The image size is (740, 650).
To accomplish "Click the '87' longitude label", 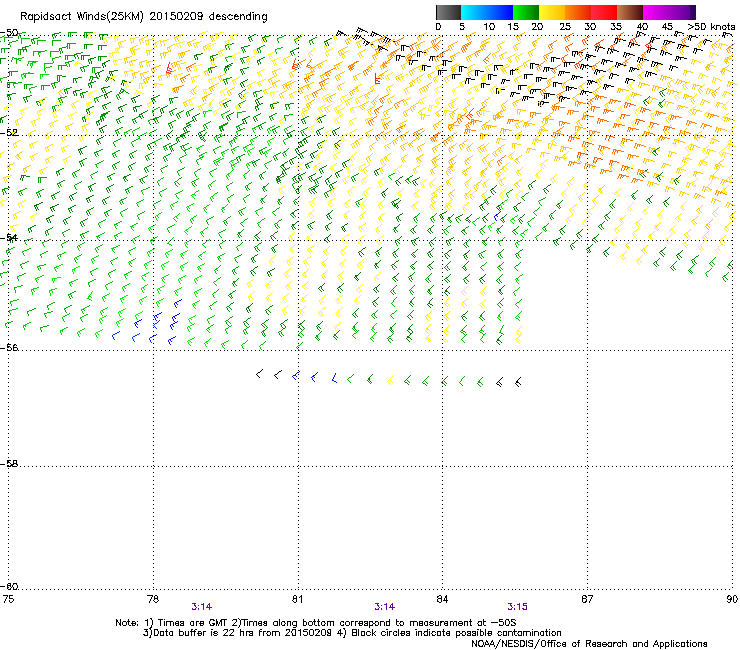I will (587, 599).
